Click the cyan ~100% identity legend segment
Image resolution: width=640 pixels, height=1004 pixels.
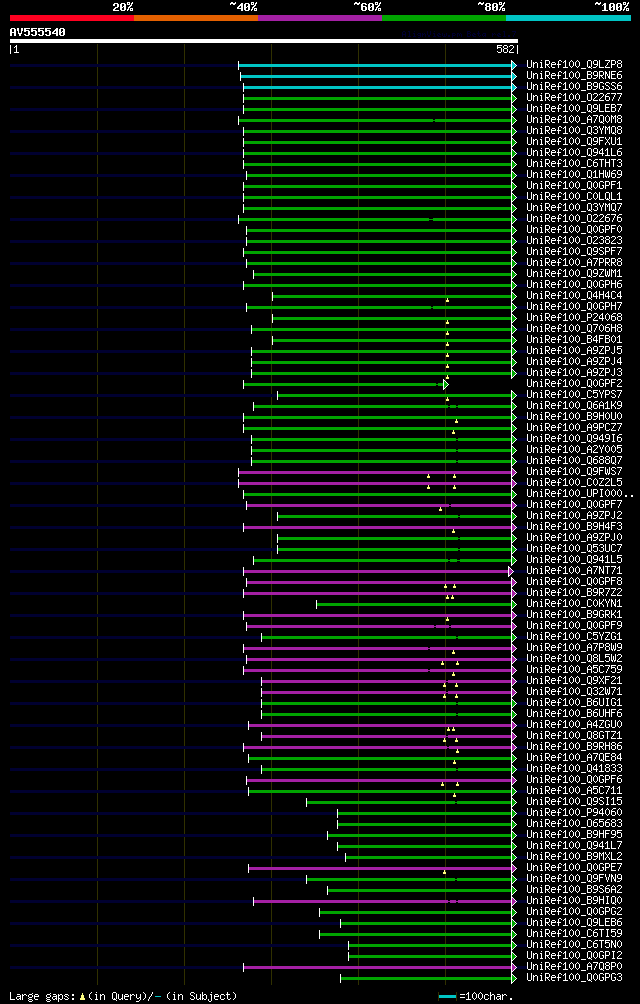568,18
